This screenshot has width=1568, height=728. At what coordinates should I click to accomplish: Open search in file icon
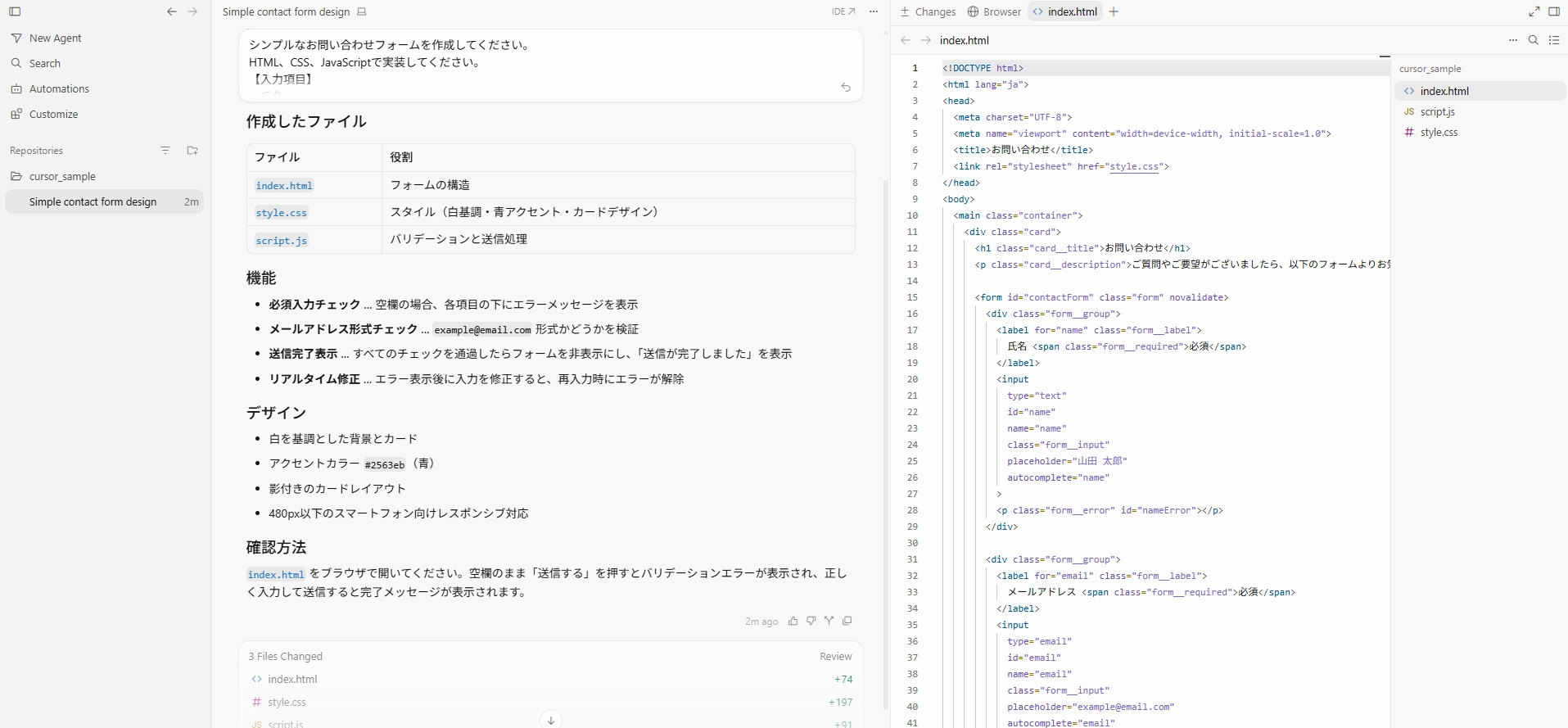click(x=1534, y=40)
